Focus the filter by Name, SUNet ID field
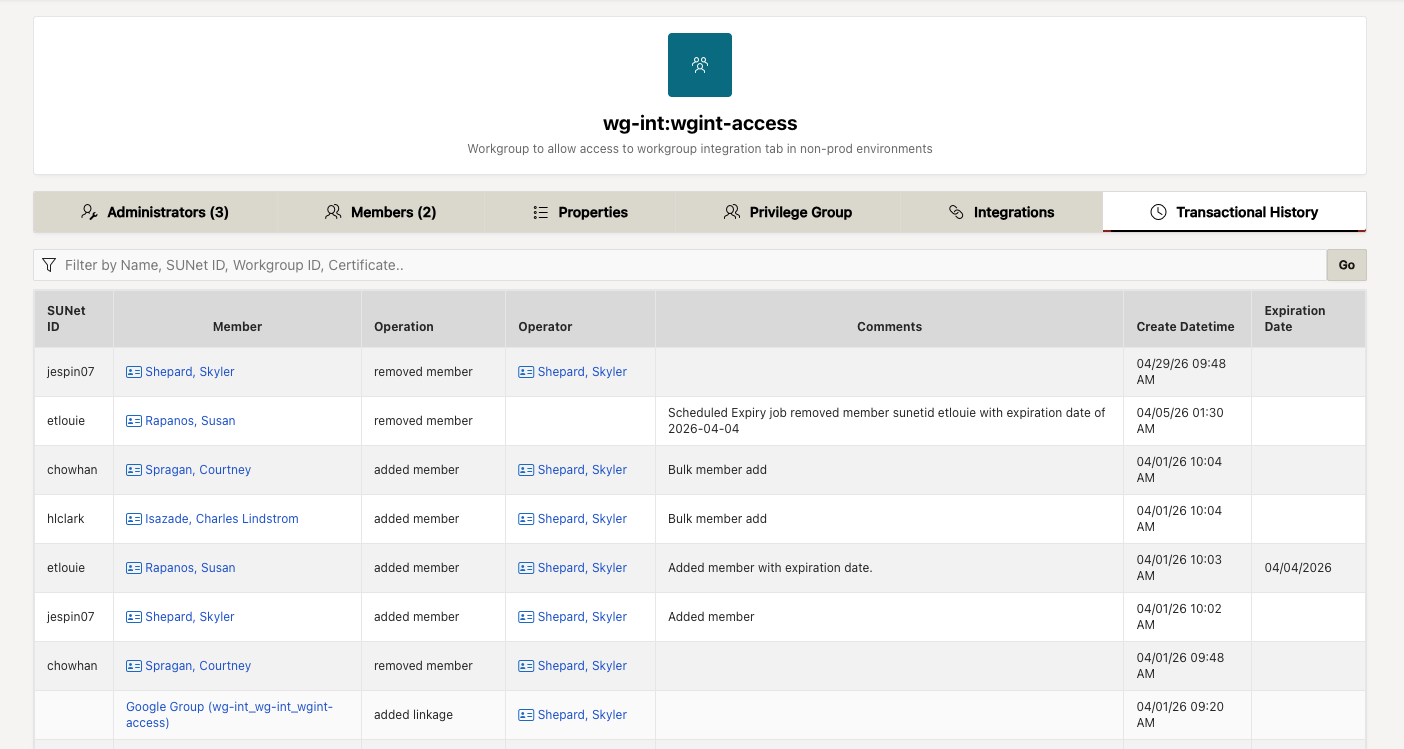The image size is (1404, 749). pyautogui.click(x=680, y=265)
